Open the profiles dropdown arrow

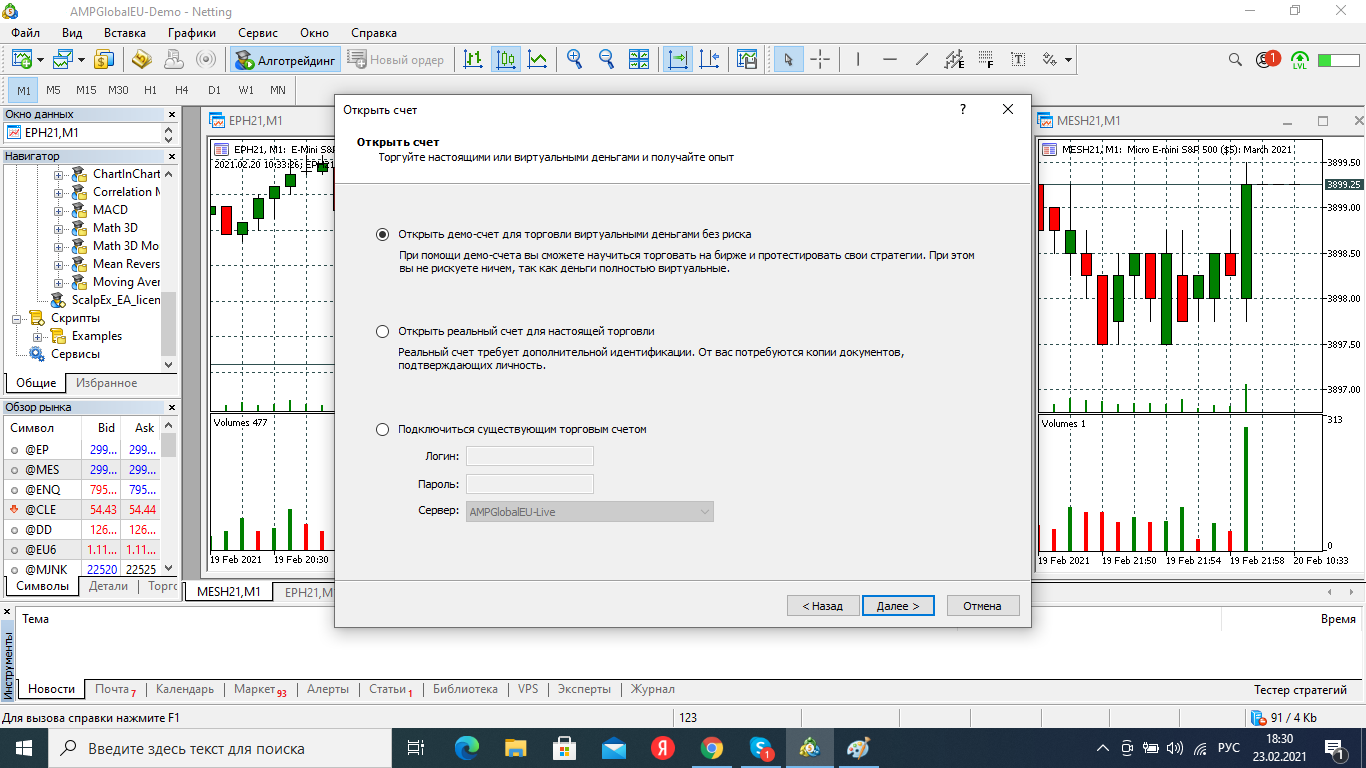[x=82, y=59]
